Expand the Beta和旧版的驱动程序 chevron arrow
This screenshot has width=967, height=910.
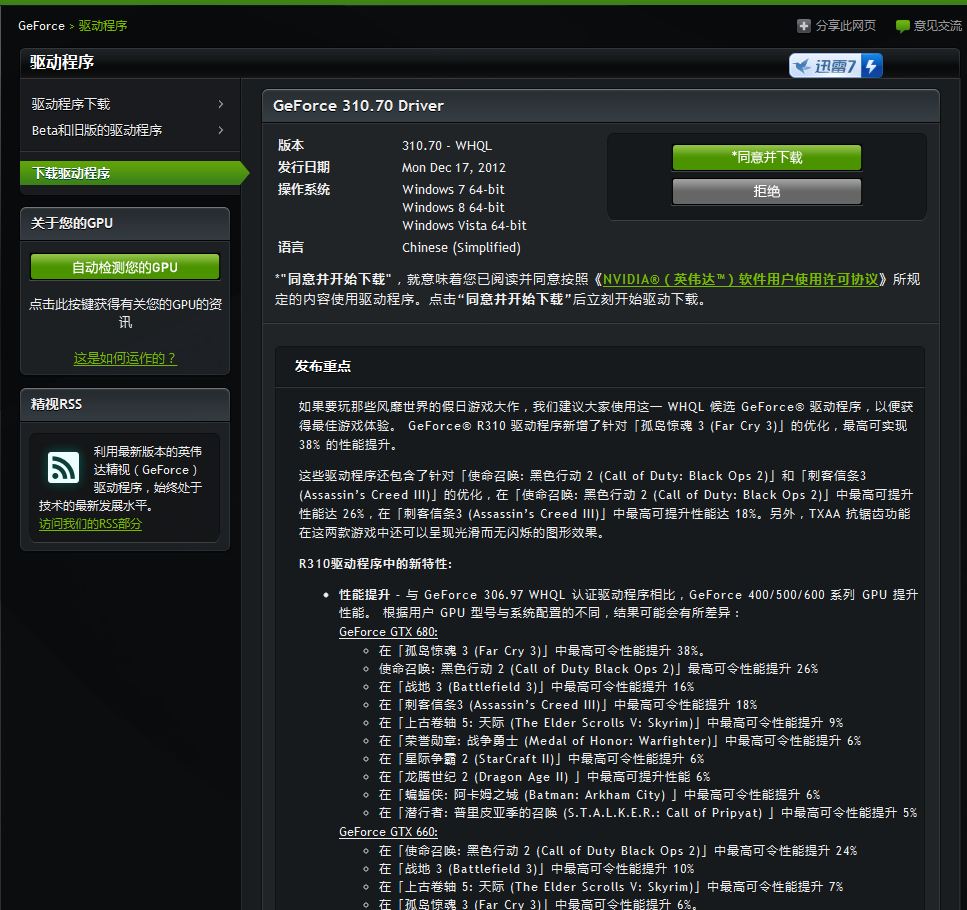pyautogui.click(x=221, y=130)
